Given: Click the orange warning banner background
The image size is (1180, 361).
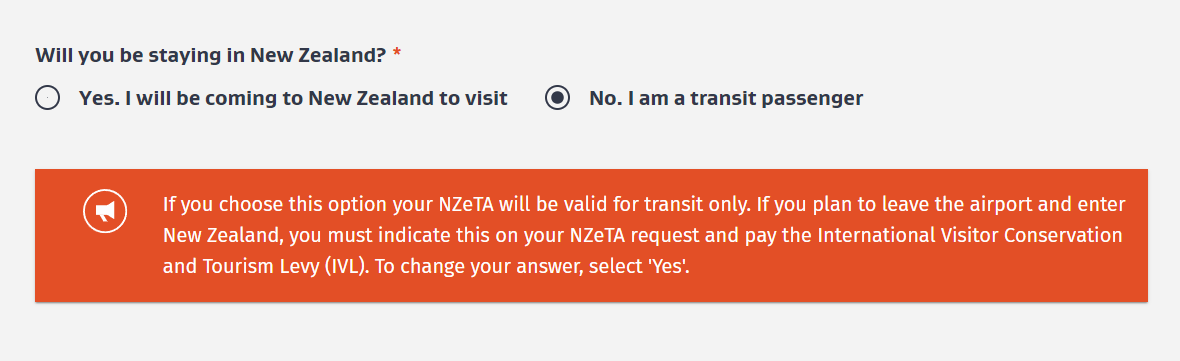Looking at the screenshot, I should coord(591,235).
